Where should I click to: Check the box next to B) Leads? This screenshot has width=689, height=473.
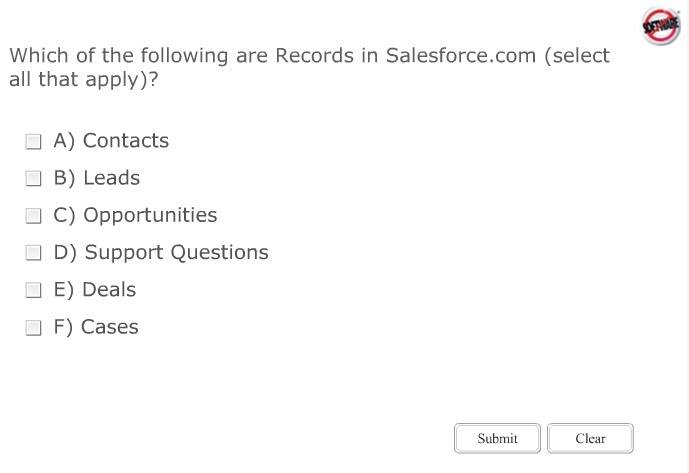34,179
